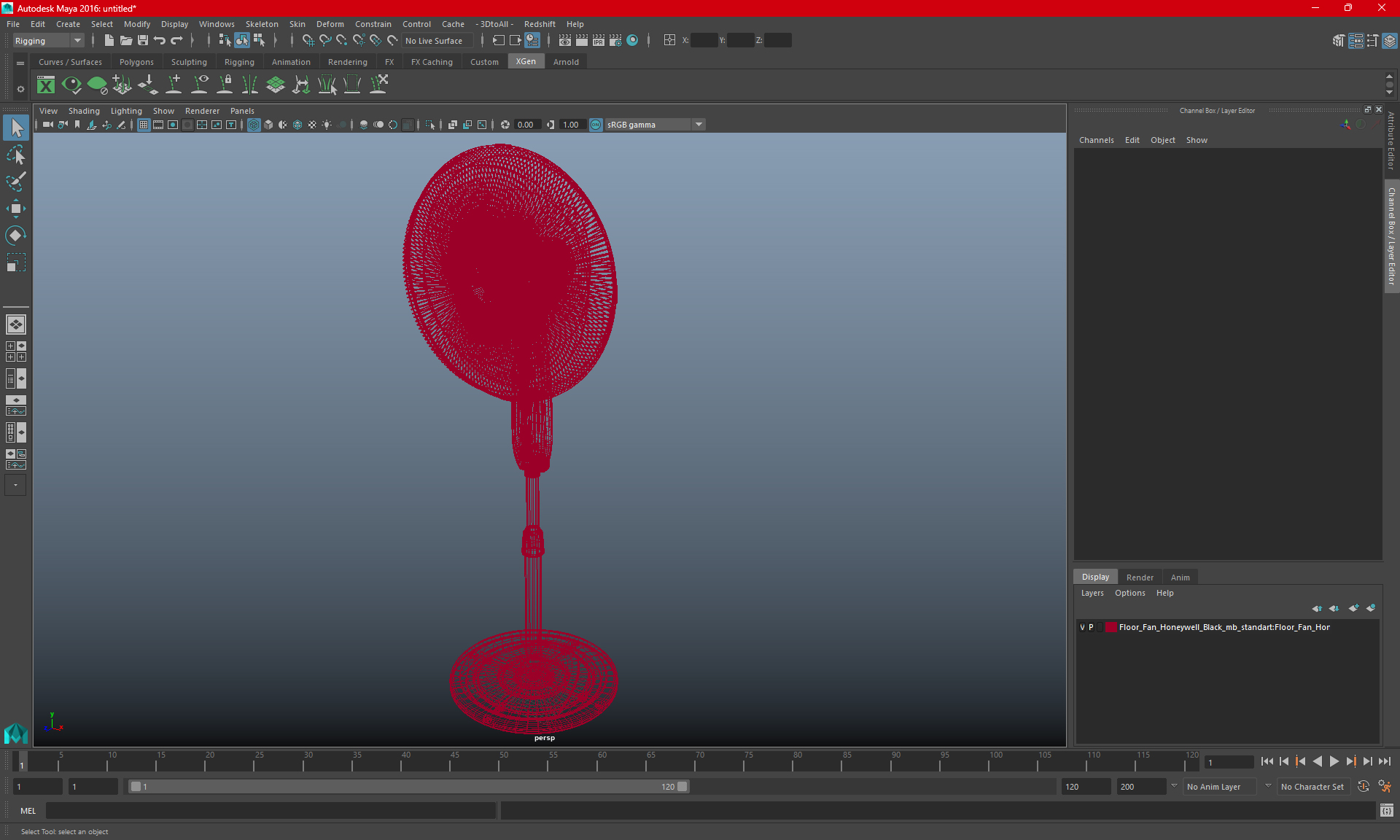The width and height of the screenshot is (1400, 840).
Task: Open the animation preferences running-man icon
Action: 1385,787
